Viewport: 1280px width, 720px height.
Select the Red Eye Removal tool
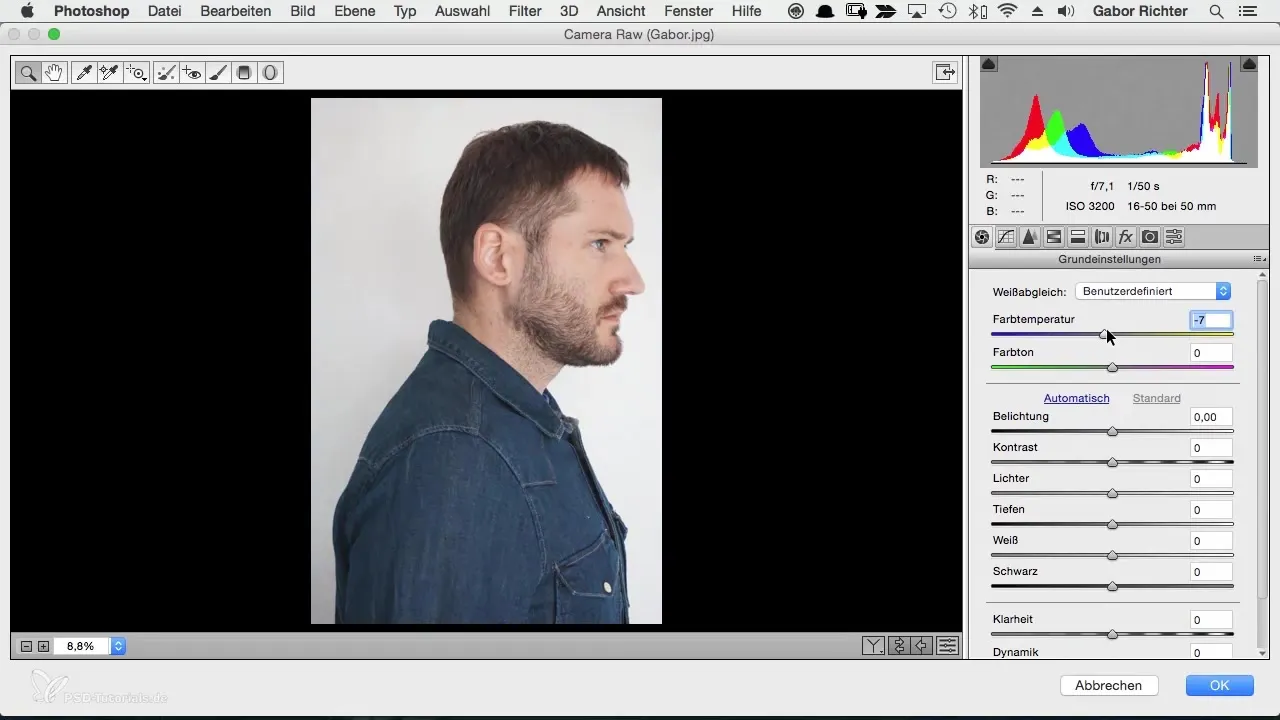click(x=192, y=72)
